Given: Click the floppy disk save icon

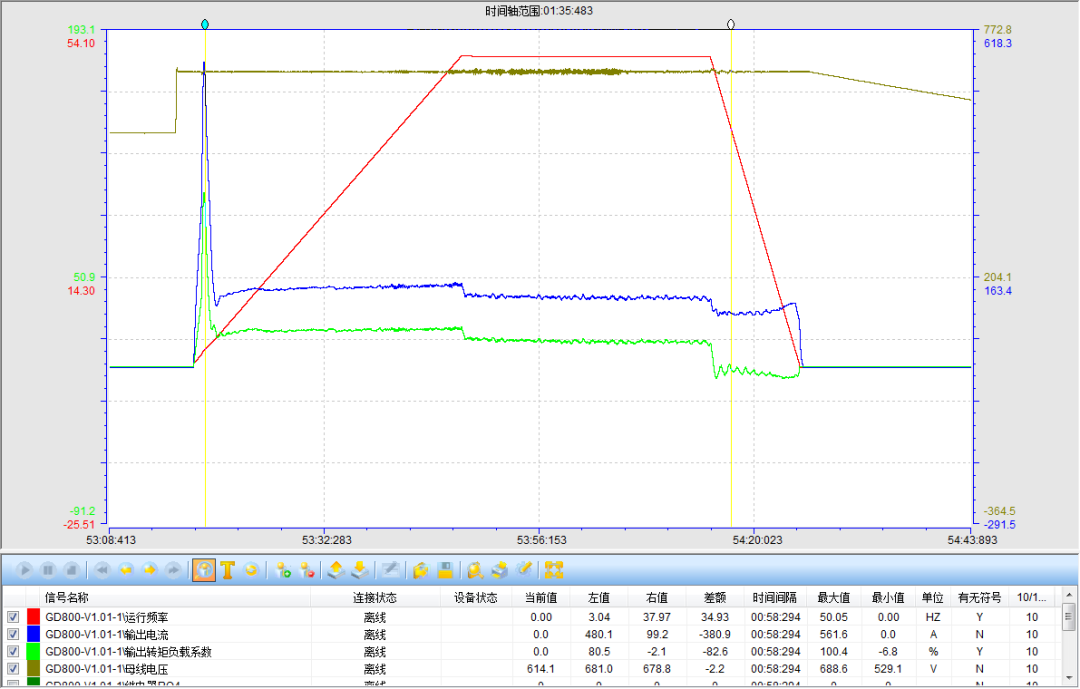Looking at the screenshot, I should [x=445, y=570].
